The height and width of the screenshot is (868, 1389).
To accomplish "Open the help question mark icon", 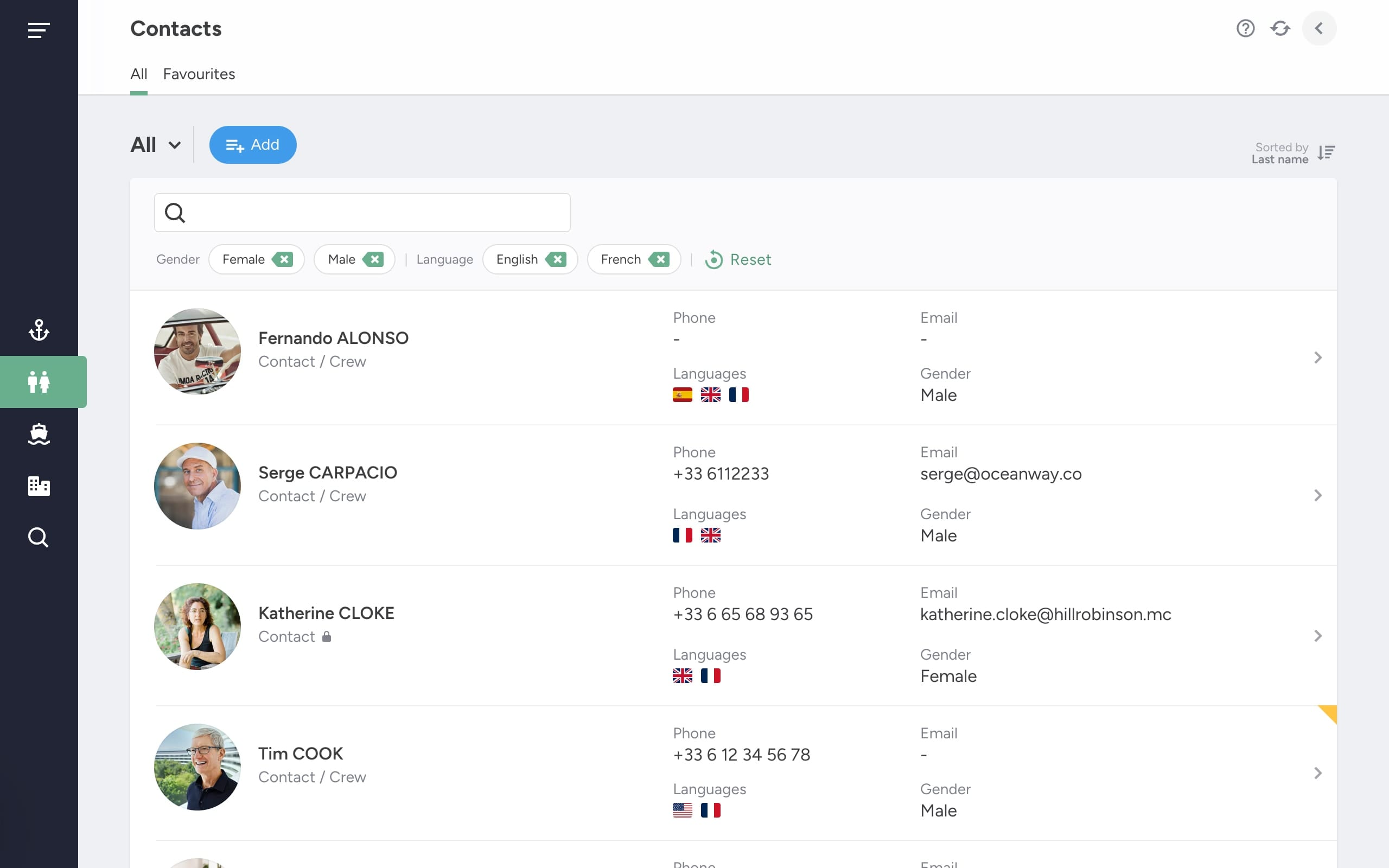I will (x=1245, y=28).
